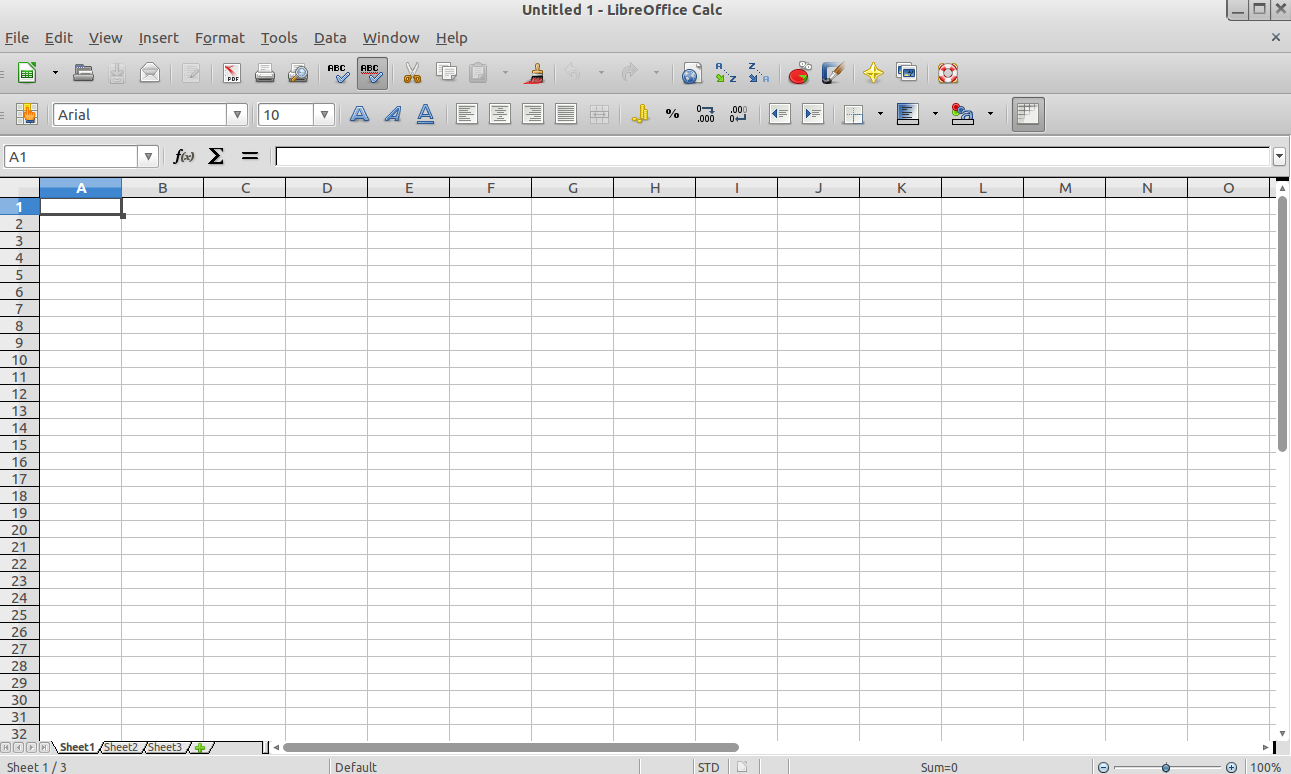
Task: Open the Data menu
Action: [330, 38]
